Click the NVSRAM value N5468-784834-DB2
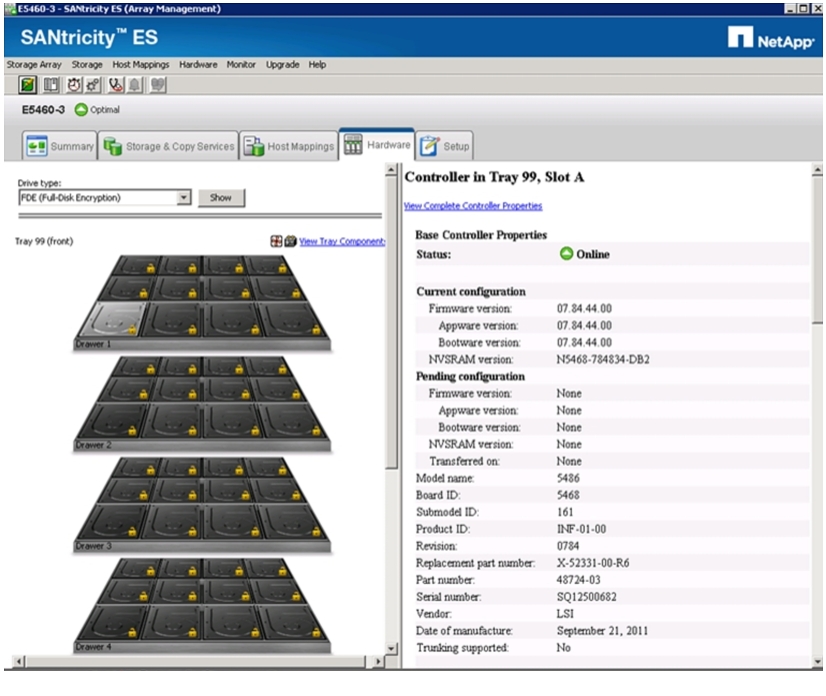Viewport: 826px width, 696px height. (603, 359)
